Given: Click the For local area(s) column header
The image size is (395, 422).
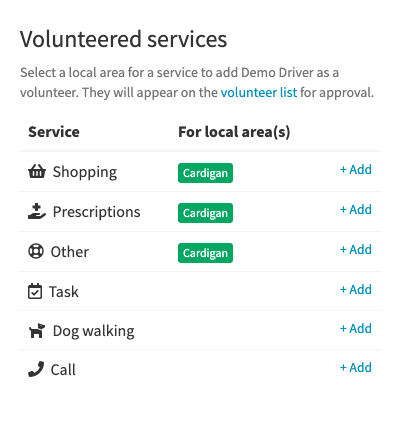Looking at the screenshot, I should point(234,132).
